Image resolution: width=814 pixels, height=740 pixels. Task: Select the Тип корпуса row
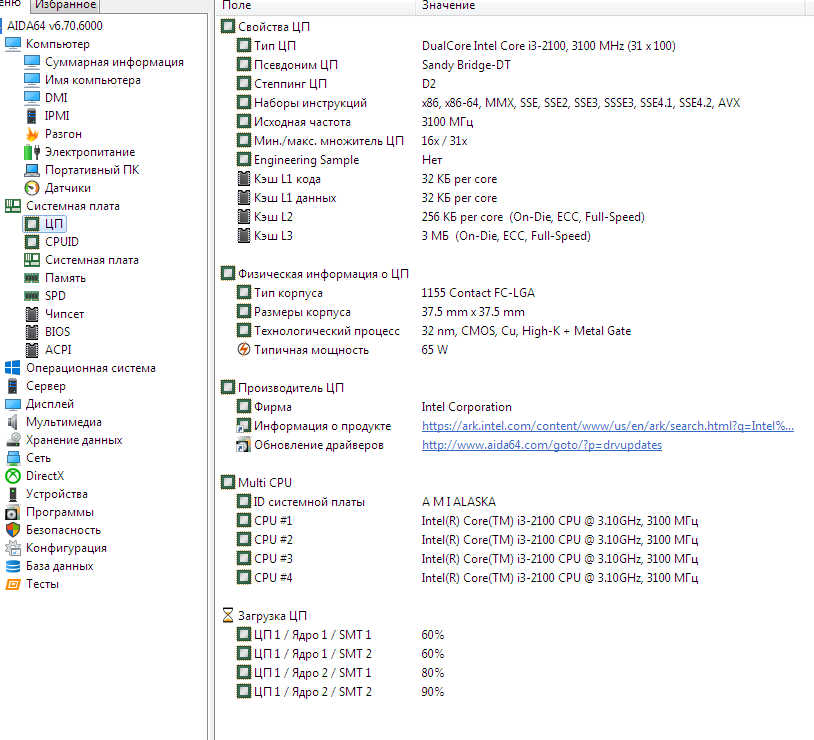[x=385, y=293]
